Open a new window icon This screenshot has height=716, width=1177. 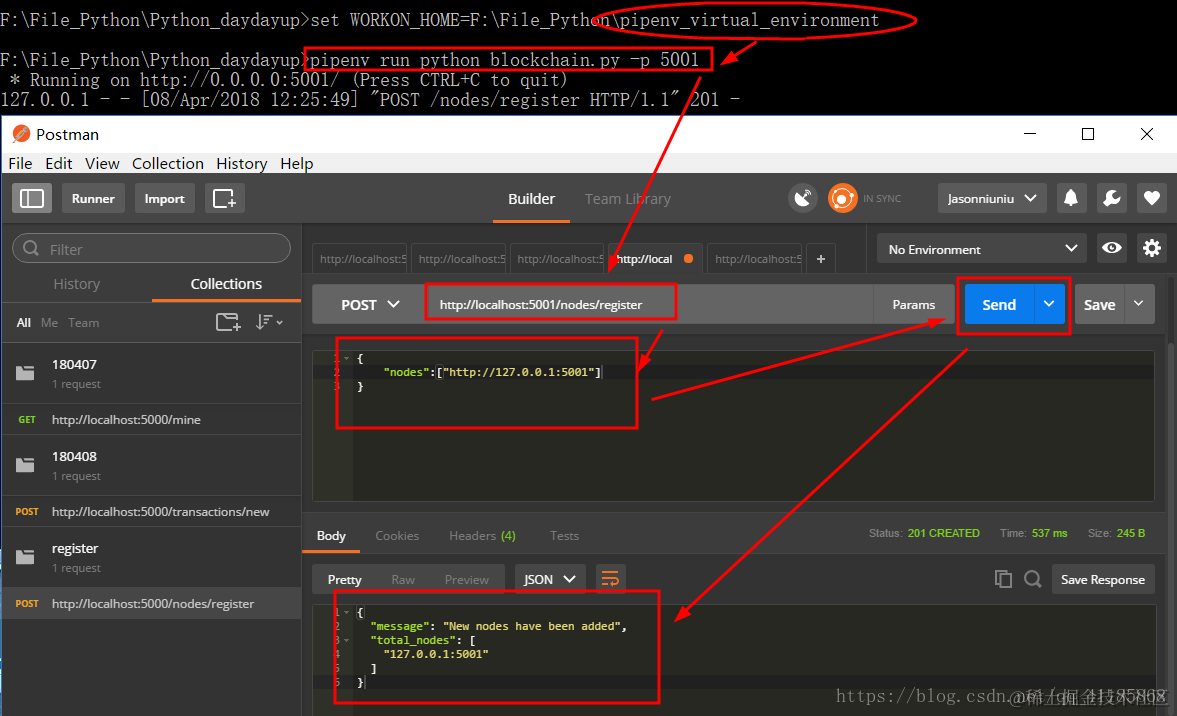[224, 199]
